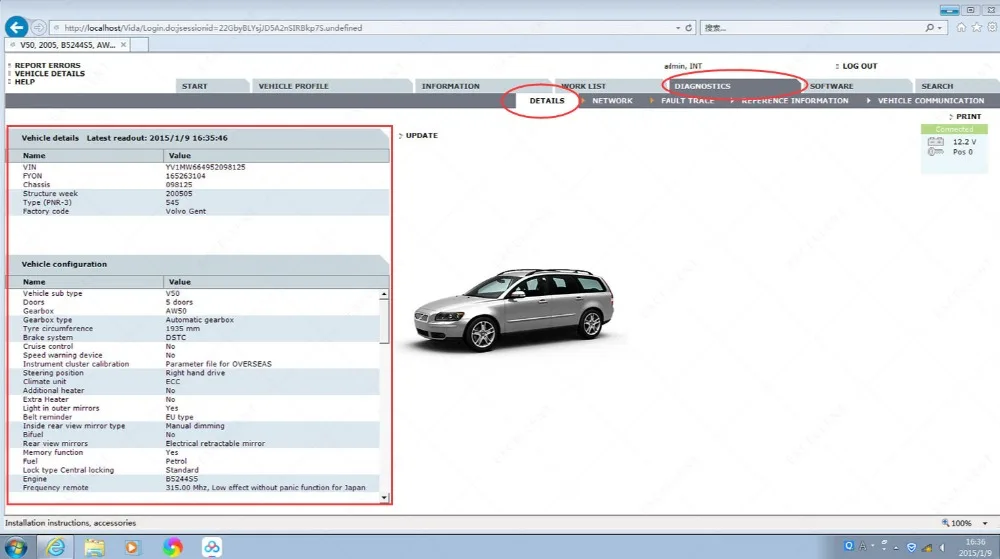The image size is (1000, 559).
Task: Click the configuration list scrollbar down arrow
Action: (384, 497)
